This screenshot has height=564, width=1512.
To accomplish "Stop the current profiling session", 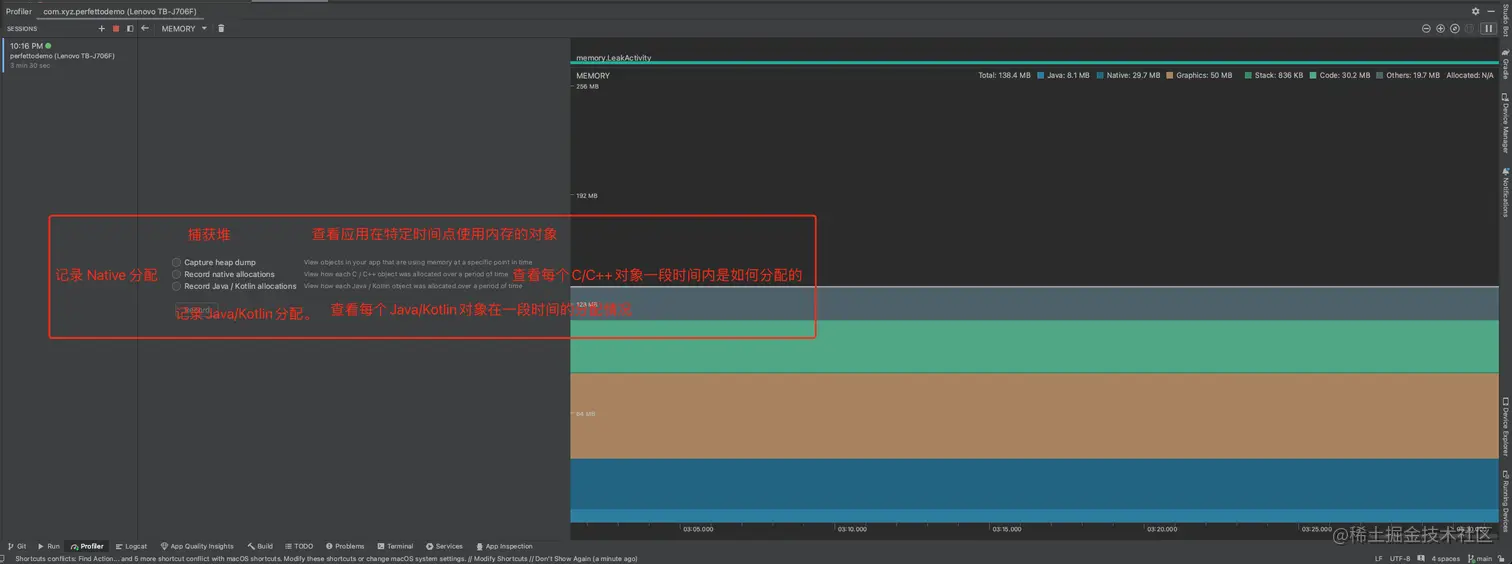I will [116, 29].
